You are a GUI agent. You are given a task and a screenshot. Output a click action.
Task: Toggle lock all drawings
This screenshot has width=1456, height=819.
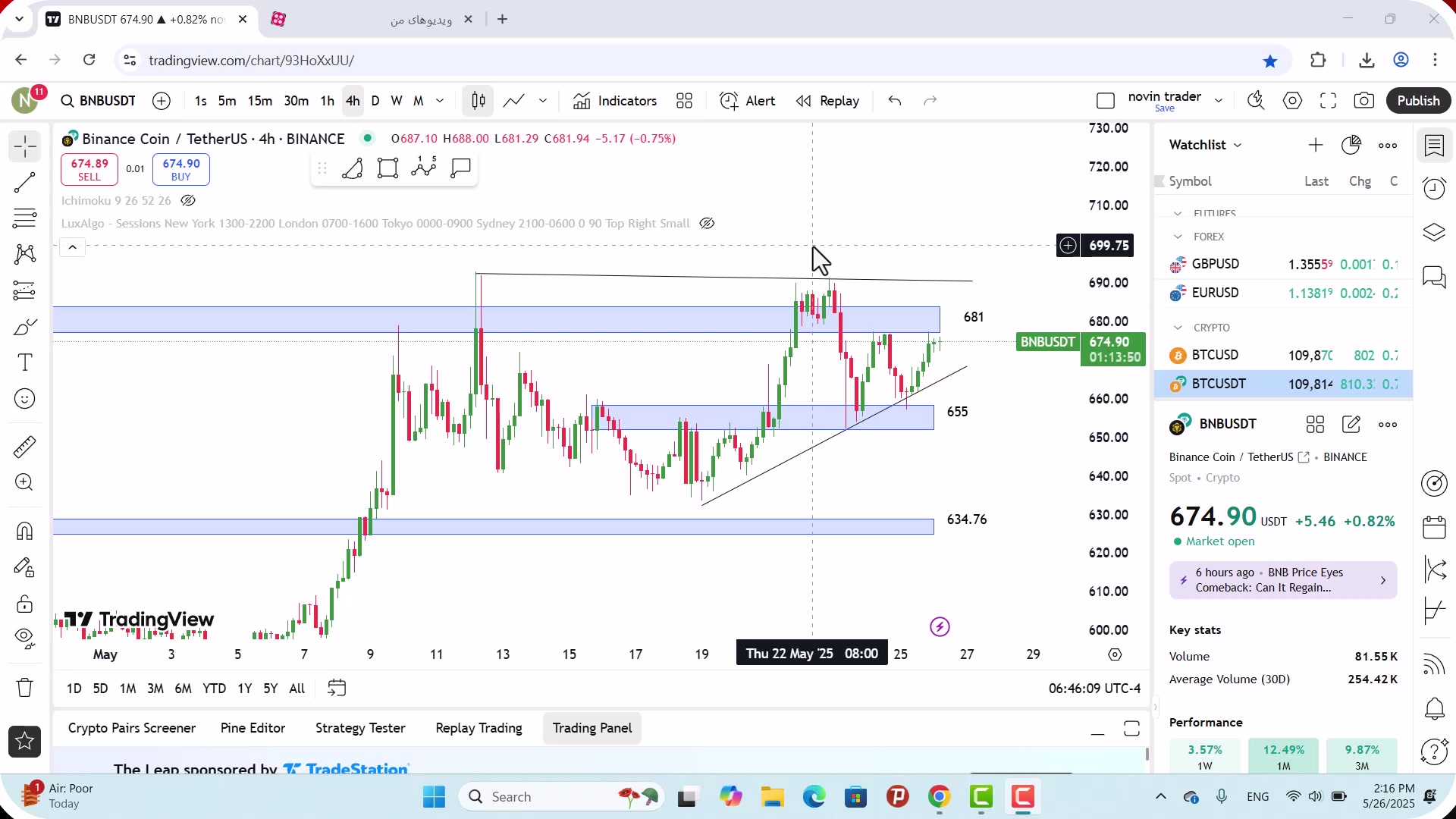pos(24,604)
